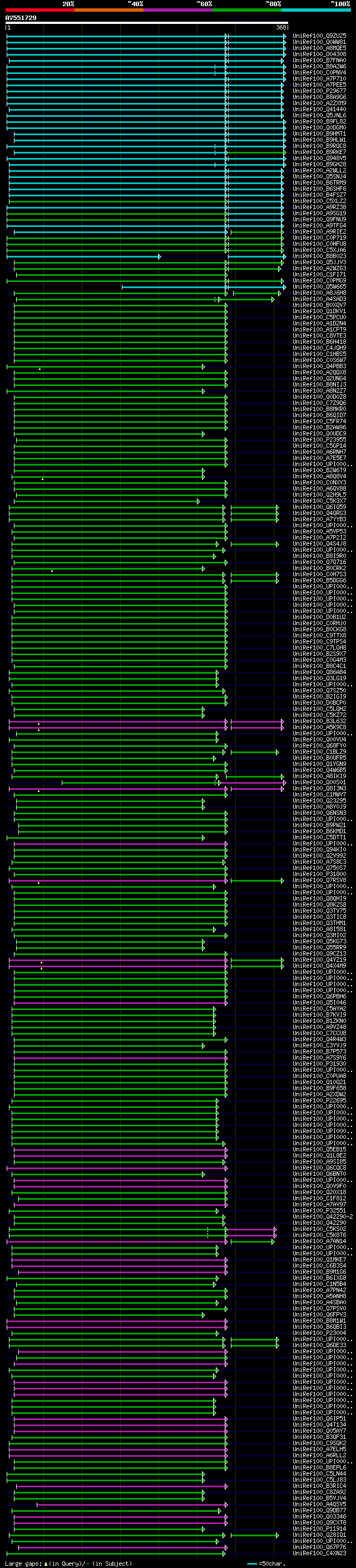Select the label UniRef100_B9HMT1
The height and width of the screenshot is (1568, 356).
pos(319,134)
